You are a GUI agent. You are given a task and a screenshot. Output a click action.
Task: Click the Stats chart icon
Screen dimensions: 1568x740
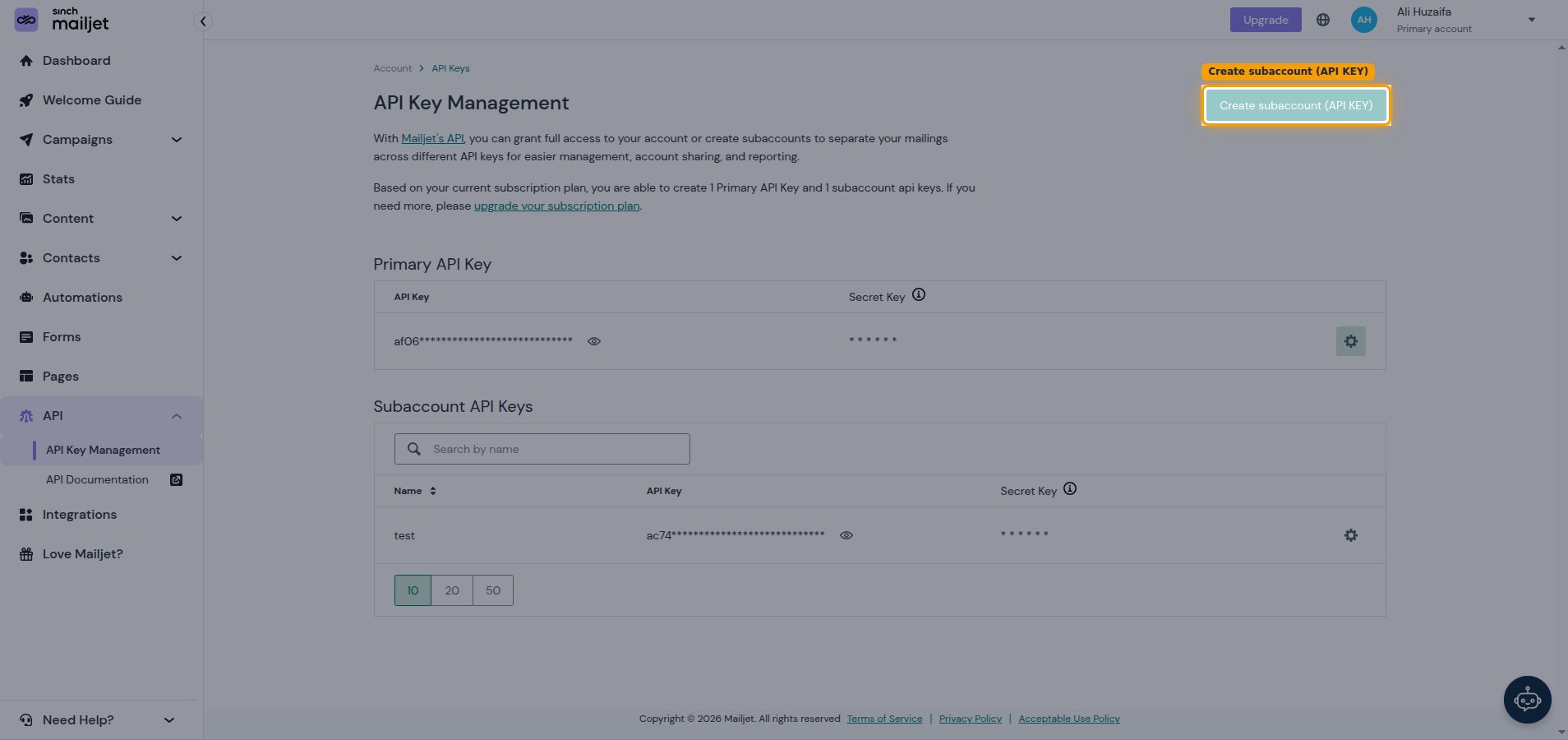point(26,179)
